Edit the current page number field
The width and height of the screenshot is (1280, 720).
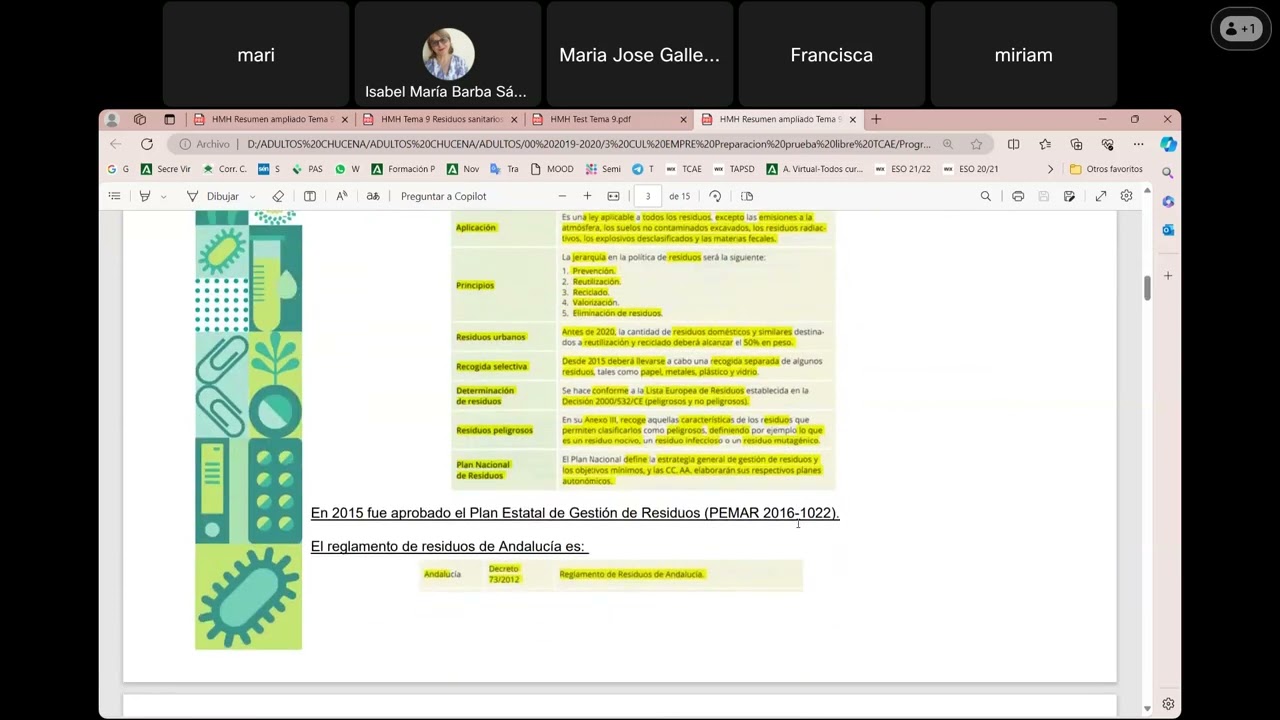pos(648,196)
